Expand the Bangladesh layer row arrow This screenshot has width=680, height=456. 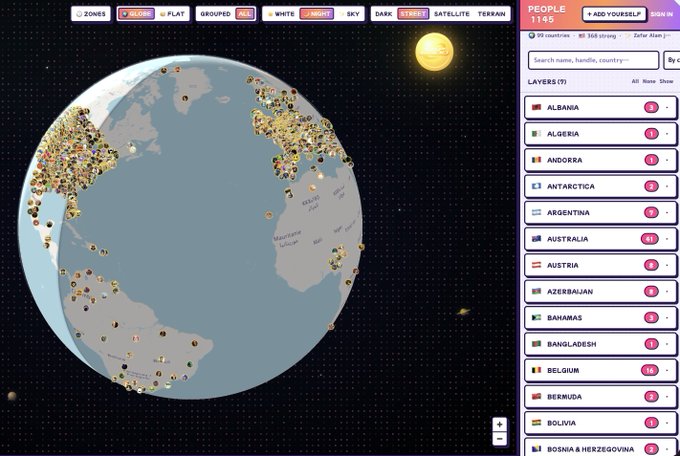click(667, 344)
